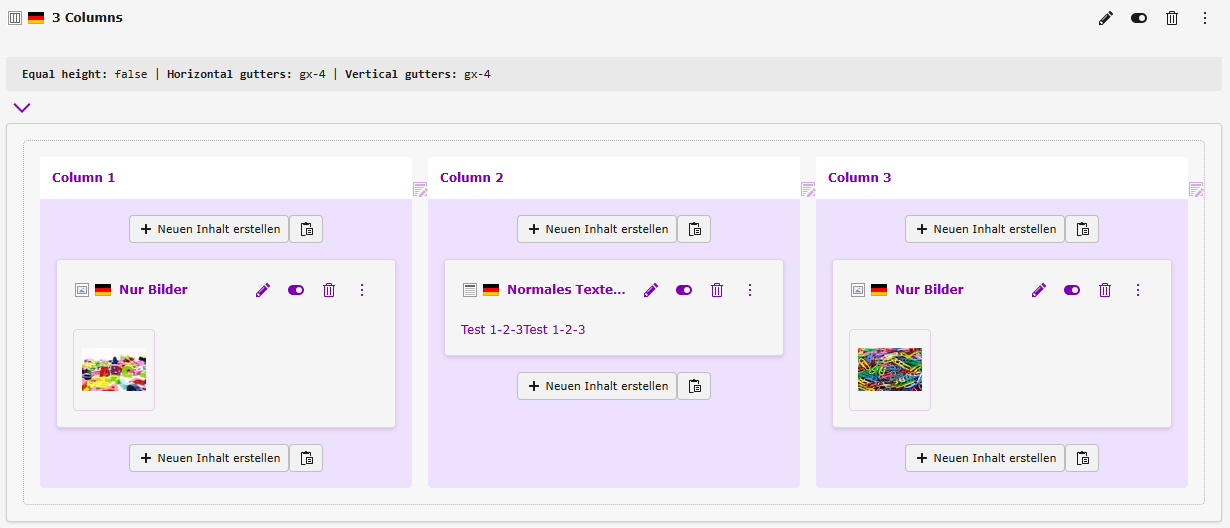Click the edit column icon beside Column 2

pos(808,190)
